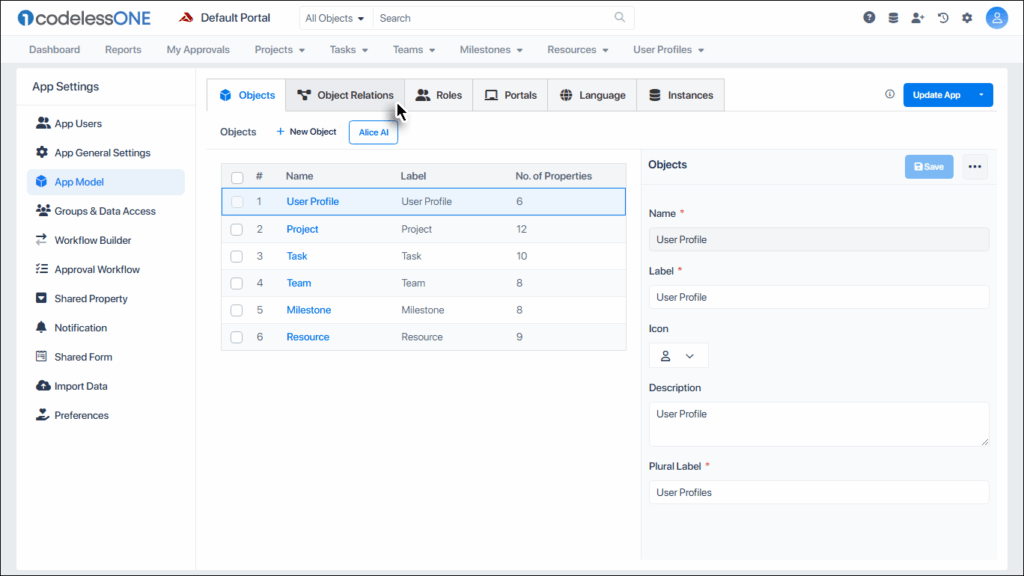Tick the checkbox for the Project row
Image resolution: width=1024 pixels, height=576 pixels.
(237, 229)
